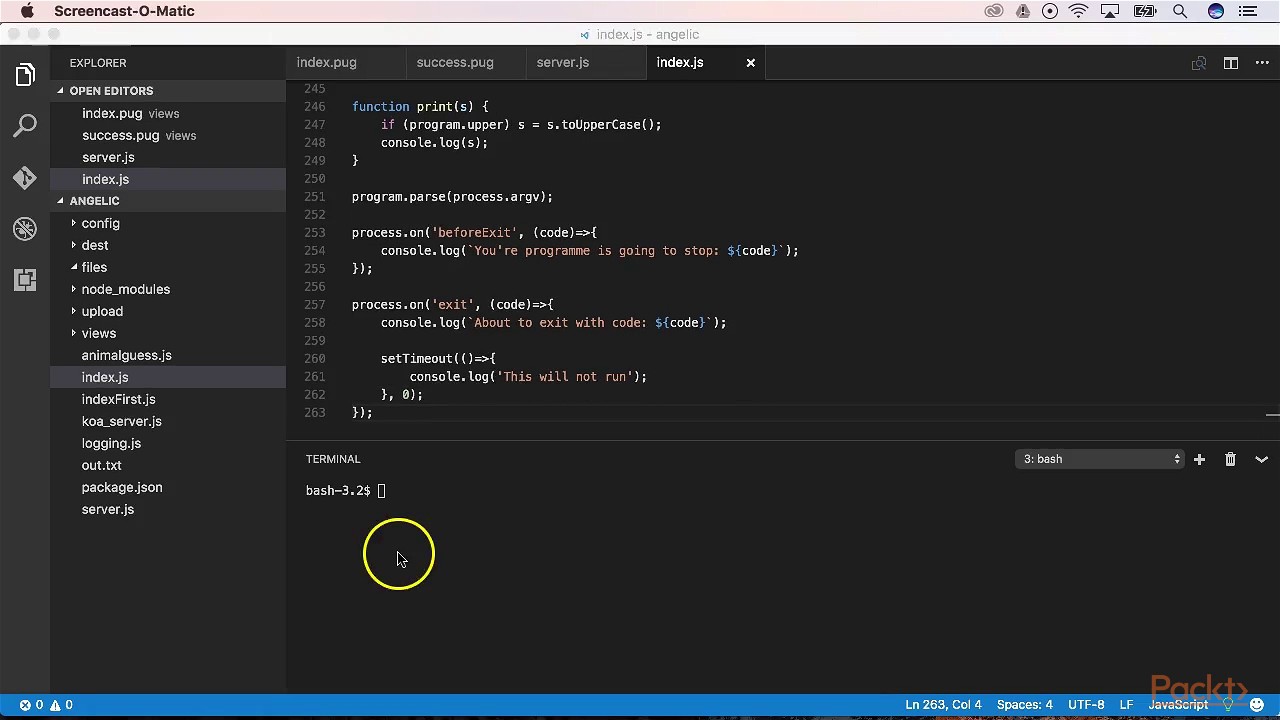Change line ending via LF status item
This screenshot has width=1280, height=720.
(x=1126, y=705)
